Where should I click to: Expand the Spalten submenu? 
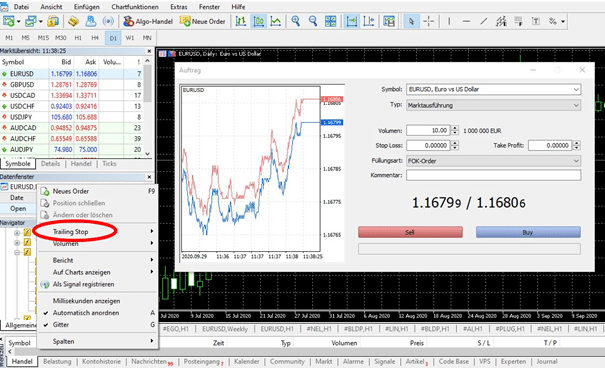click(98, 341)
